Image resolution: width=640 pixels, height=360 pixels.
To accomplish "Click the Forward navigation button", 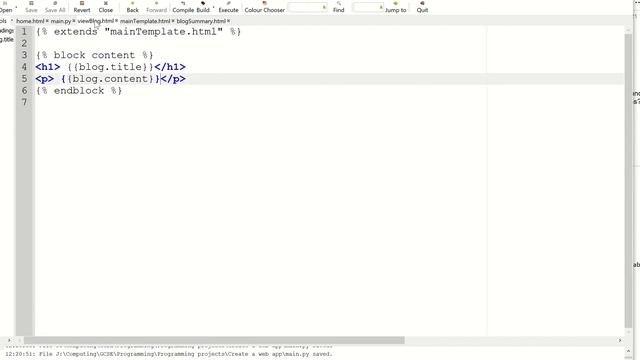I will [x=156, y=7].
